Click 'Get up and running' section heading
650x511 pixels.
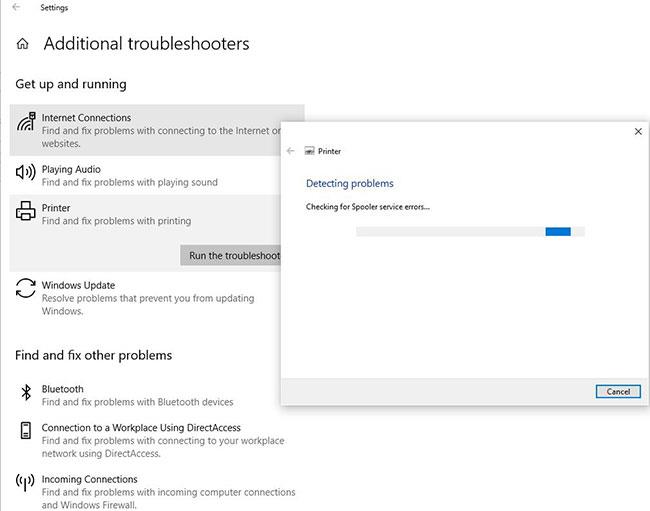pyautogui.click(x=71, y=84)
